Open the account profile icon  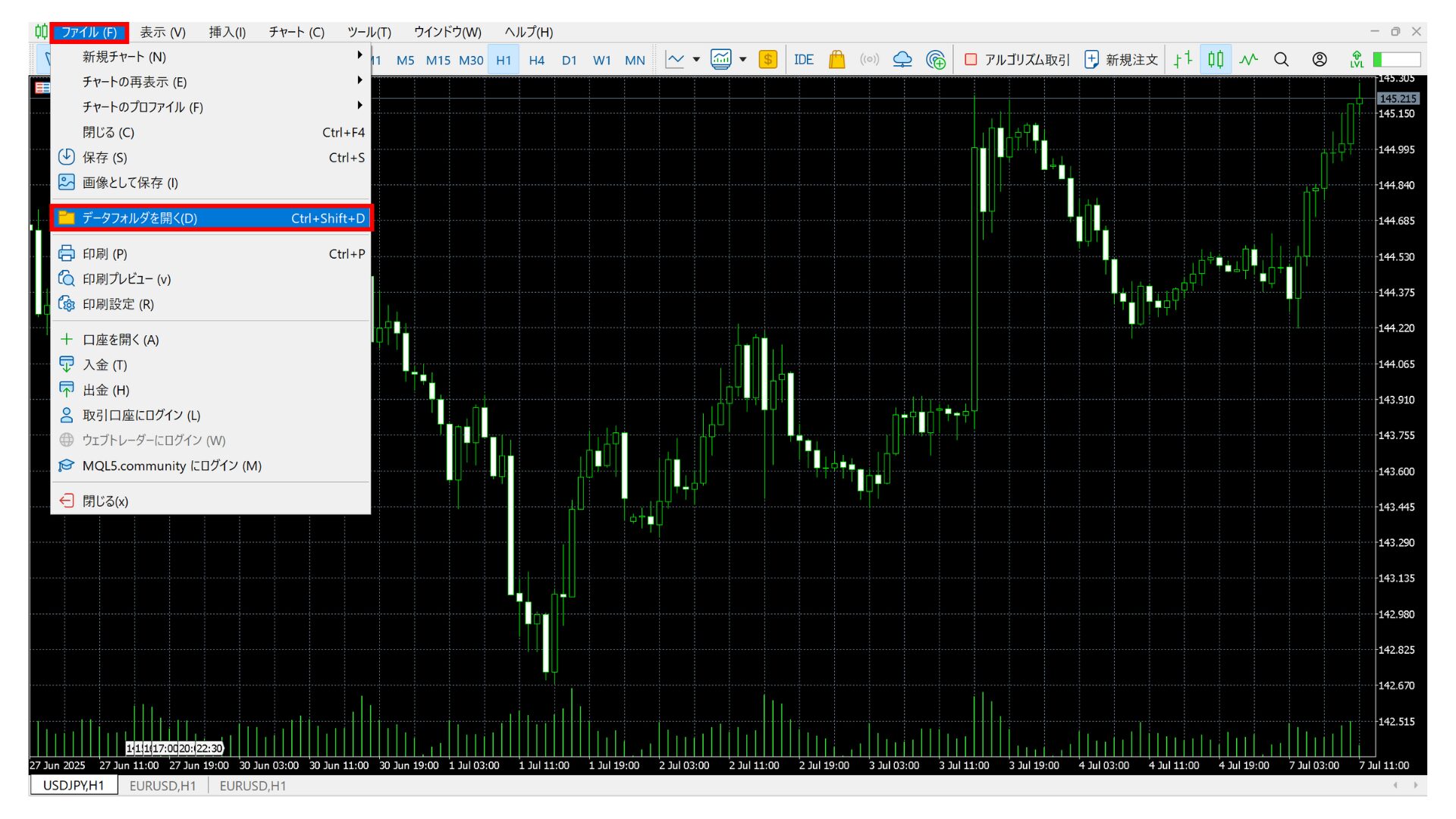(x=1319, y=59)
